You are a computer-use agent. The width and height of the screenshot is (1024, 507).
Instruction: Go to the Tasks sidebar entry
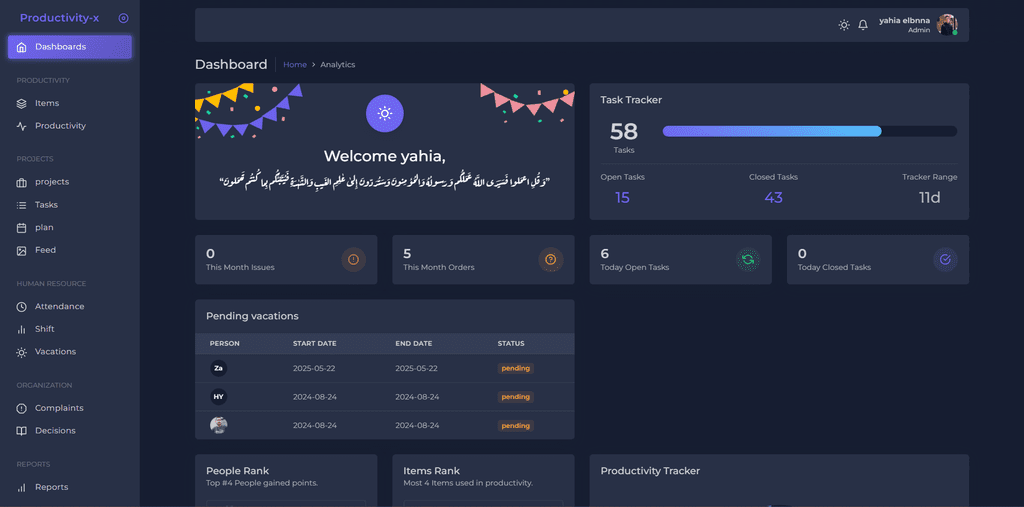click(x=70, y=205)
